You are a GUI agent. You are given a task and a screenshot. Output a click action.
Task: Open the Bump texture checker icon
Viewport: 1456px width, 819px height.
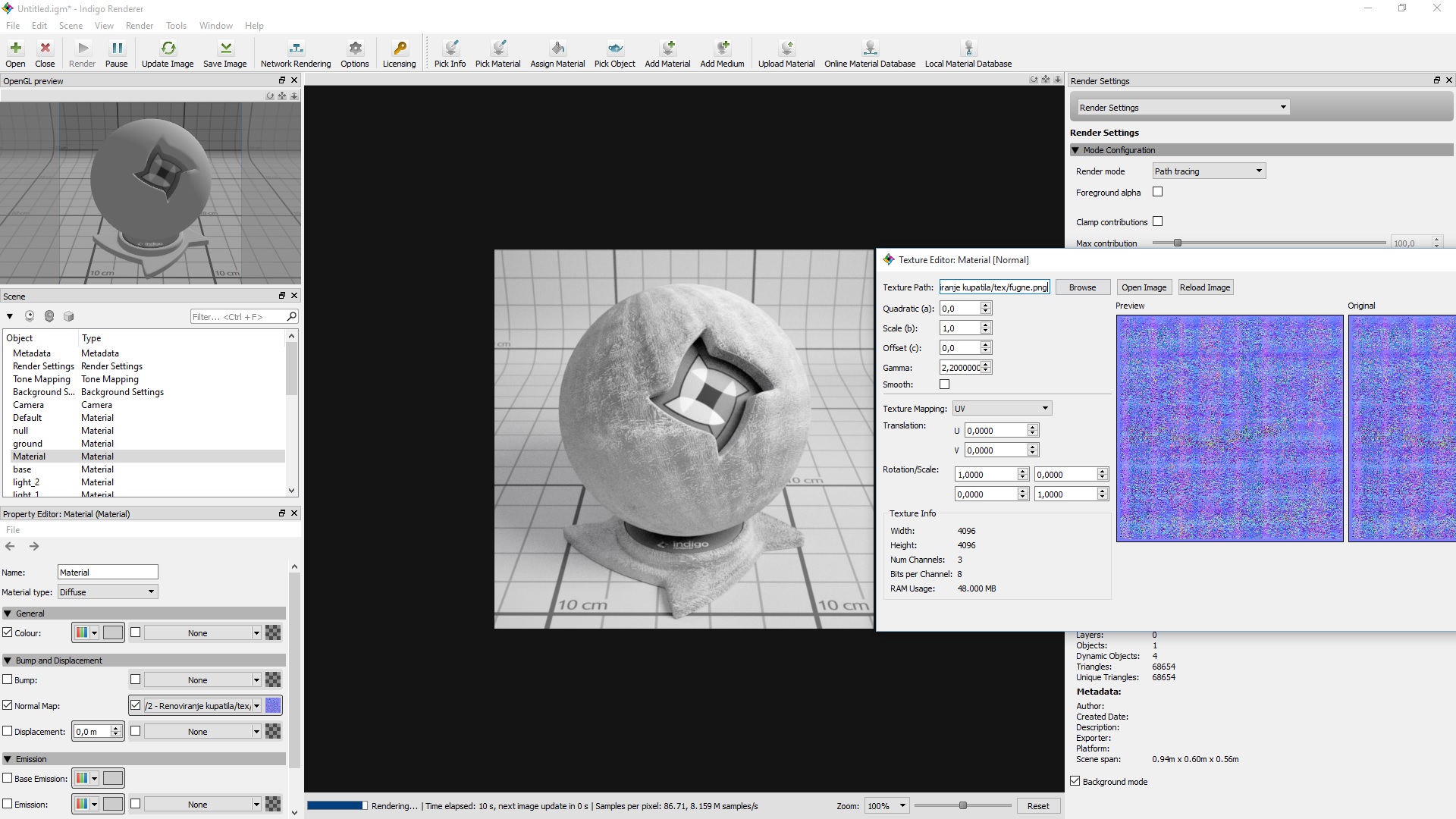273,679
